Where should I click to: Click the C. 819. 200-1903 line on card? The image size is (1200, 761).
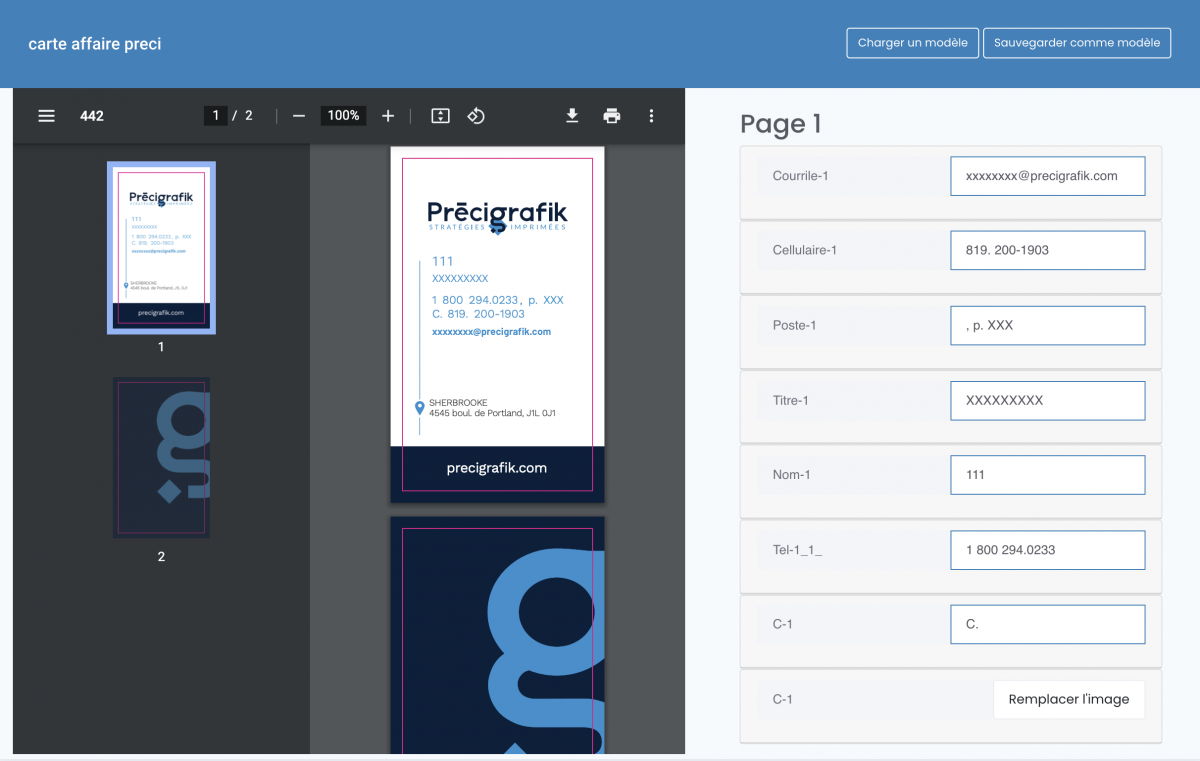click(478, 314)
